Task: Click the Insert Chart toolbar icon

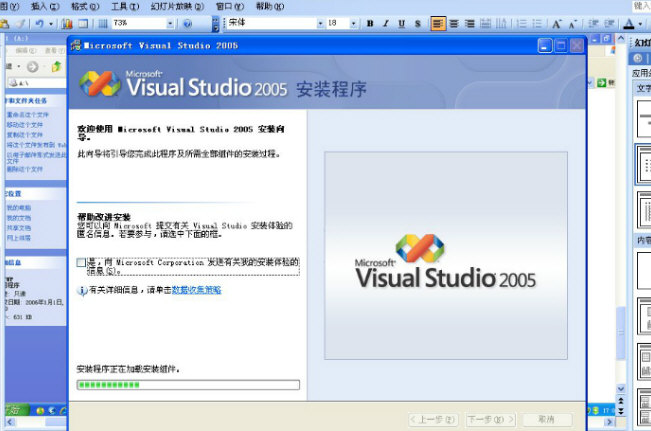Action: (67, 24)
